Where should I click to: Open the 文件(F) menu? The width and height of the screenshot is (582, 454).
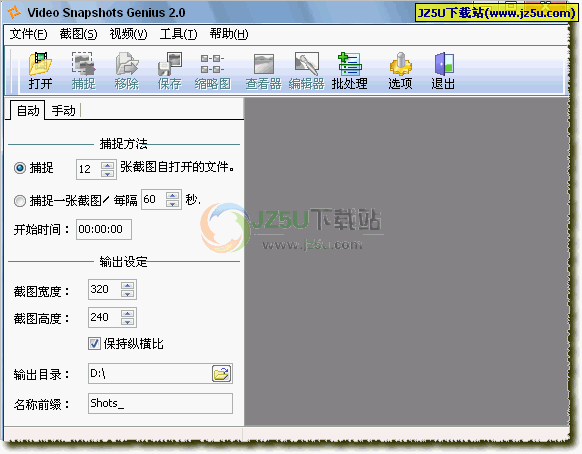coord(29,34)
